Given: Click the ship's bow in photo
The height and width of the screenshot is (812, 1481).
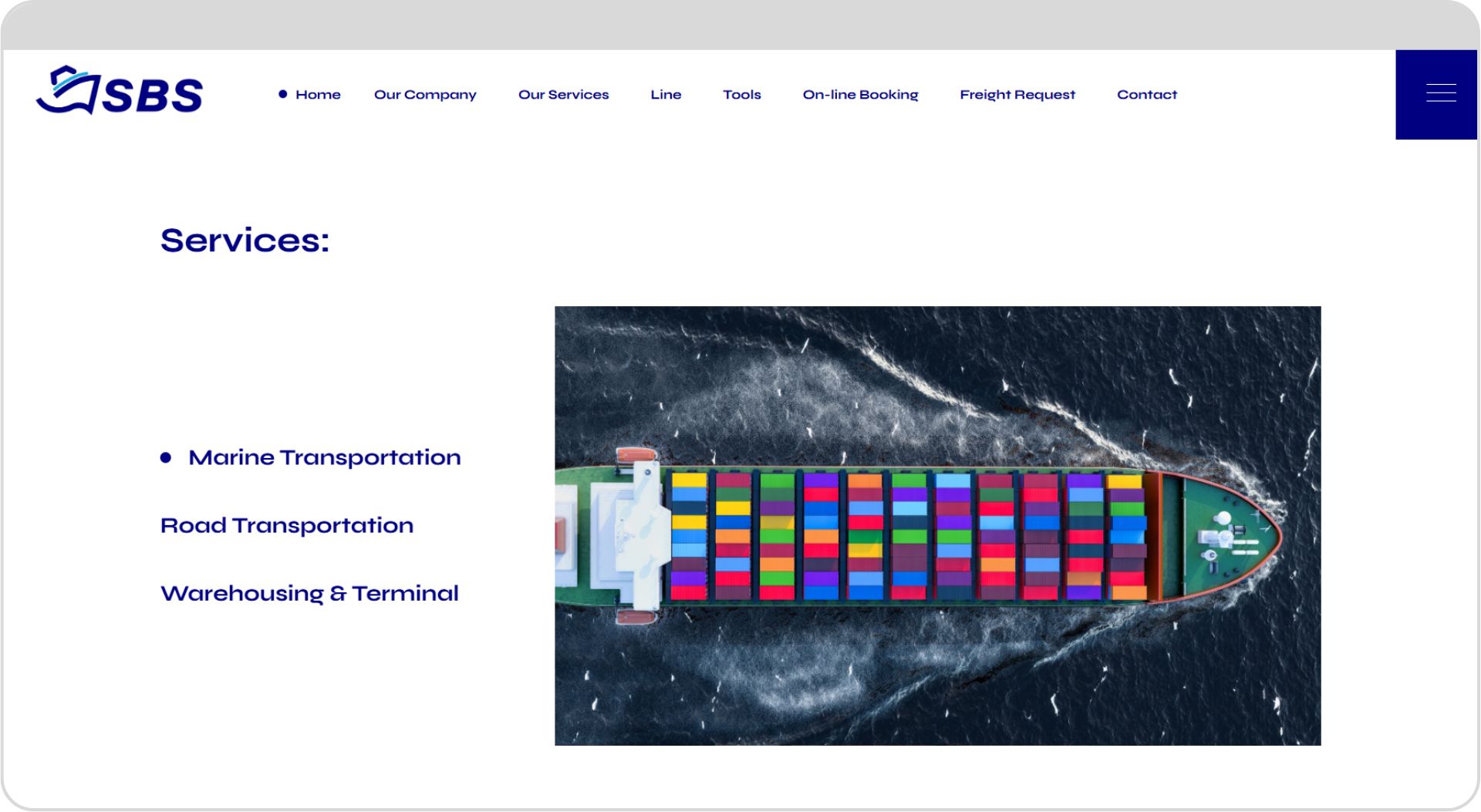Looking at the screenshot, I should click(x=1226, y=535).
